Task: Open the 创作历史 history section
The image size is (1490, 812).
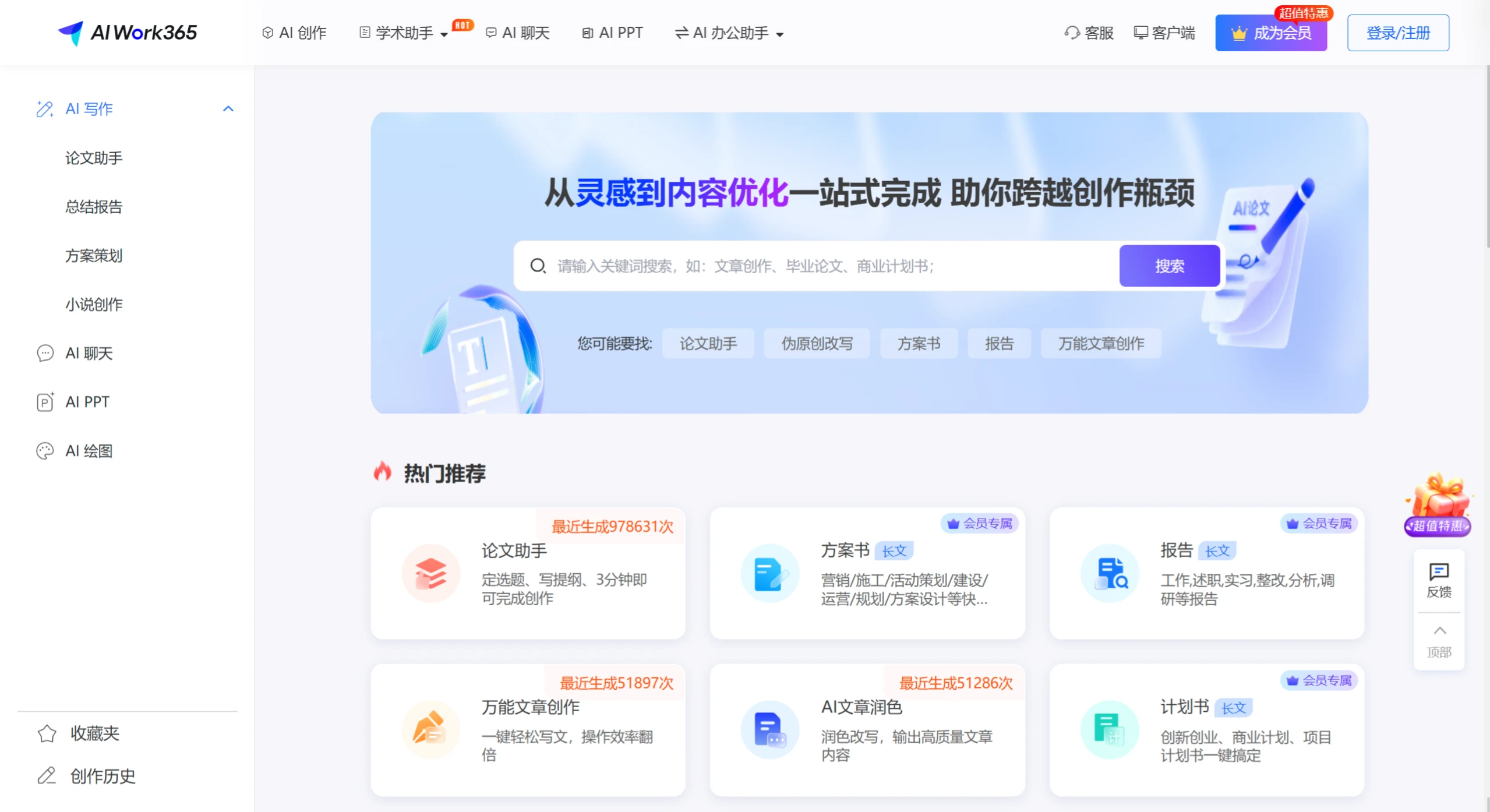Action: 102,776
